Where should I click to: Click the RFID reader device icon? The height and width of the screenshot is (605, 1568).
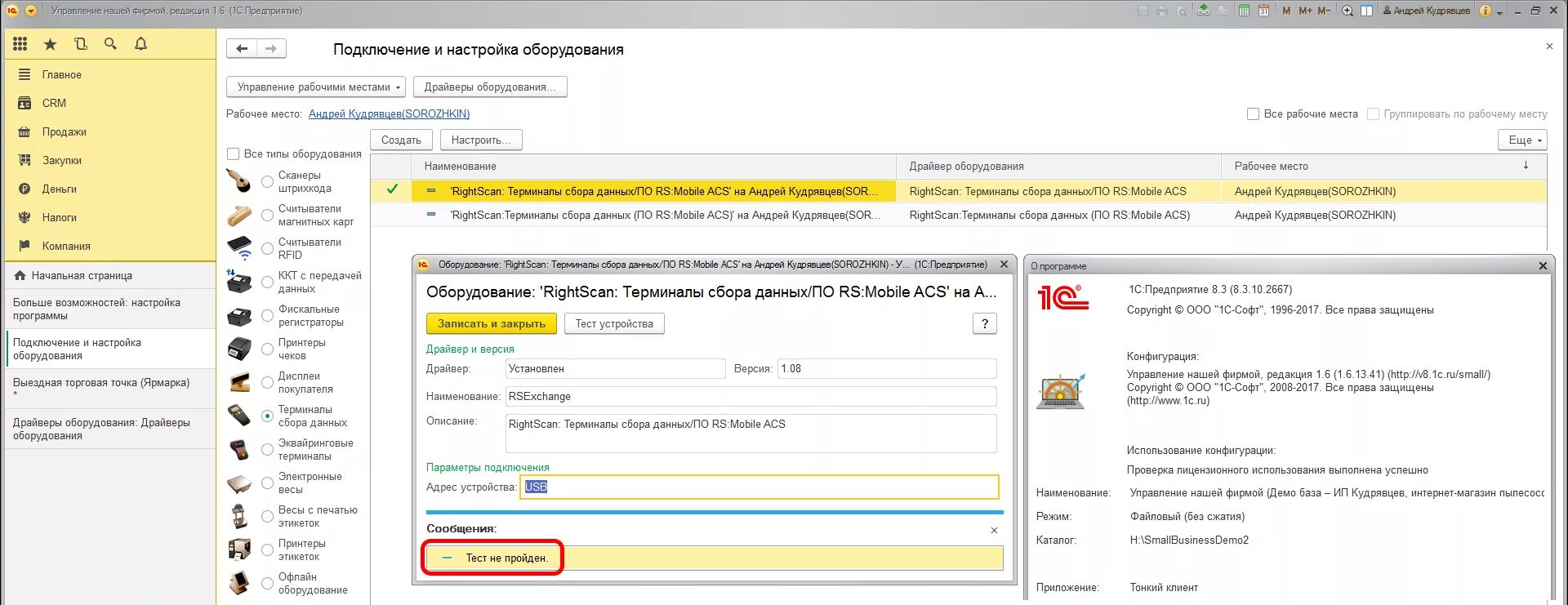pos(239,248)
